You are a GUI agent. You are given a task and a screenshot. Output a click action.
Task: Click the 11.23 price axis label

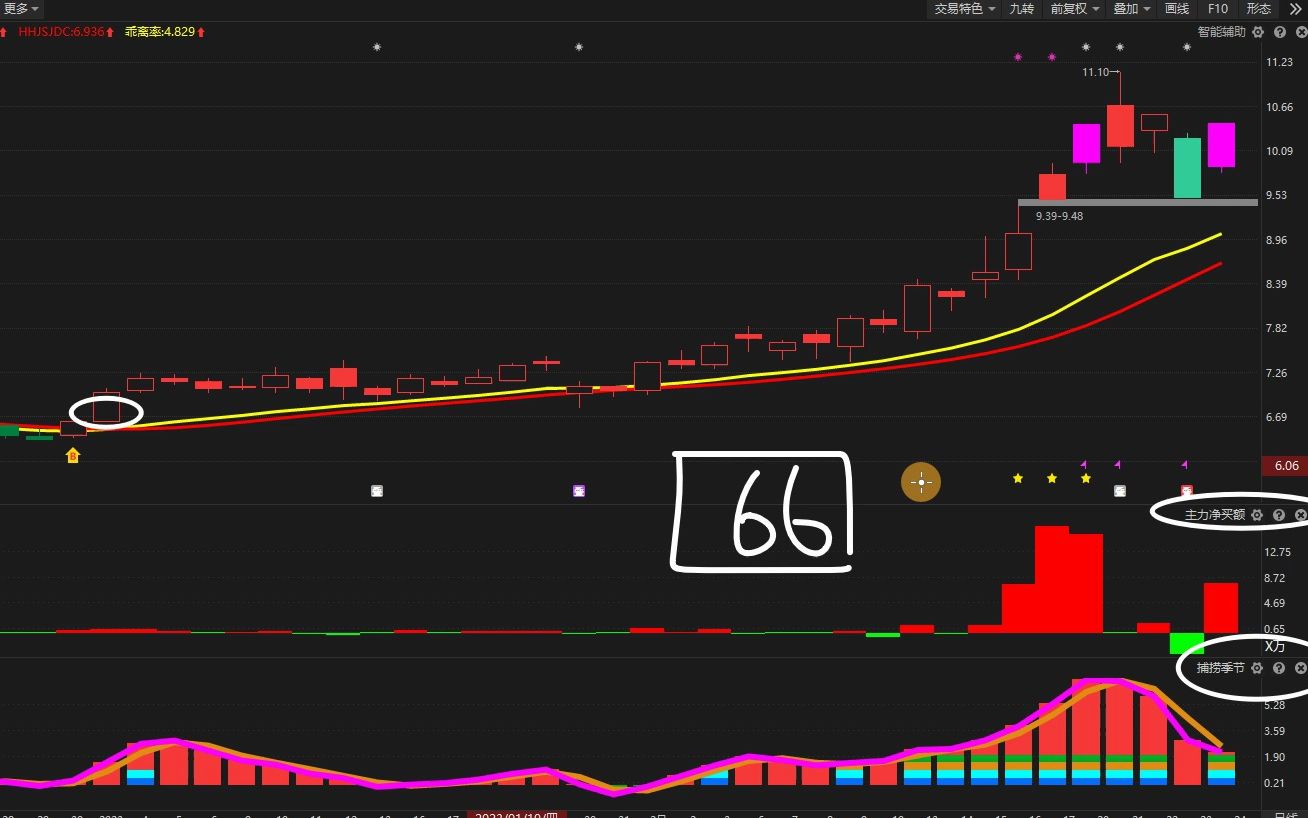[x=1279, y=62]
